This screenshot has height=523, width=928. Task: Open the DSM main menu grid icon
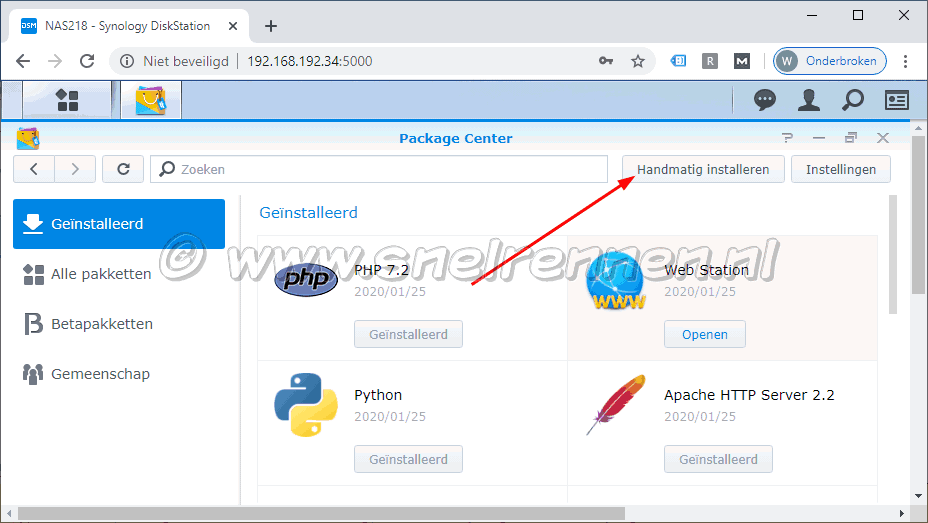pyautogui.click(x=67, y=100)
